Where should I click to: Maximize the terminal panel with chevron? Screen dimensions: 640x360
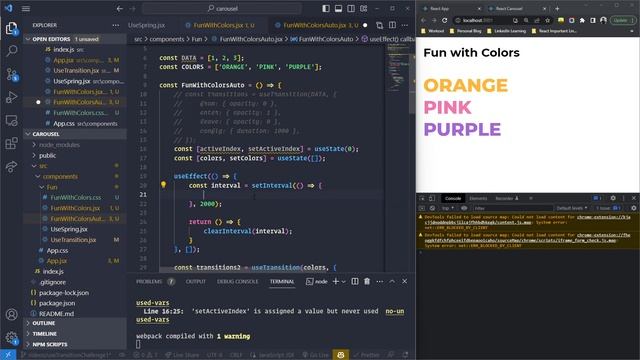(x=392, y=281)
